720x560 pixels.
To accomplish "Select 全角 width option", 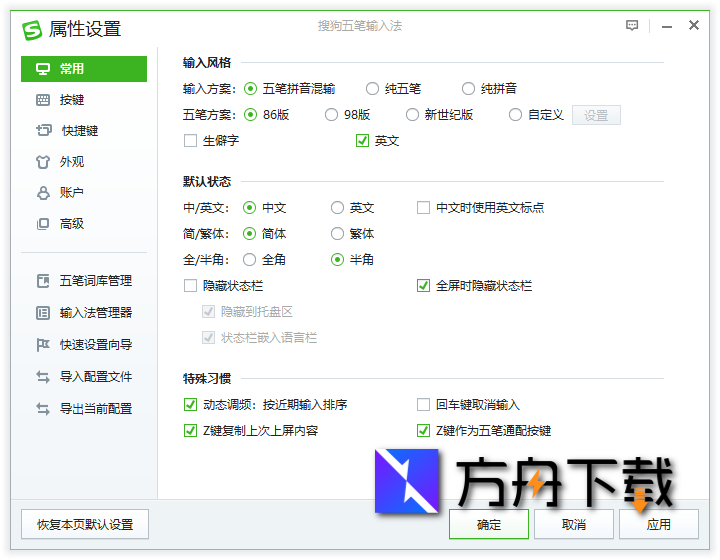I will 249,260.
